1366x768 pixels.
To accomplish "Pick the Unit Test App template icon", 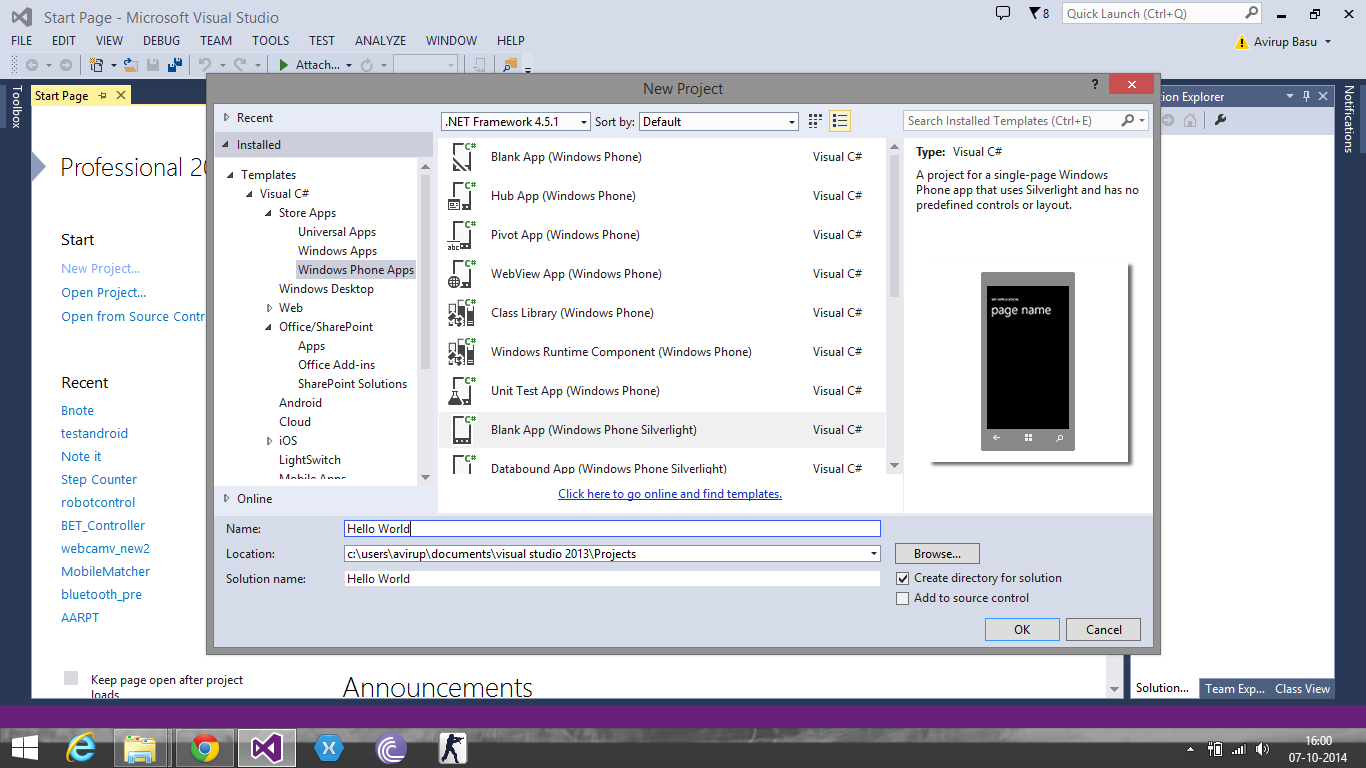I will [462, 391].
